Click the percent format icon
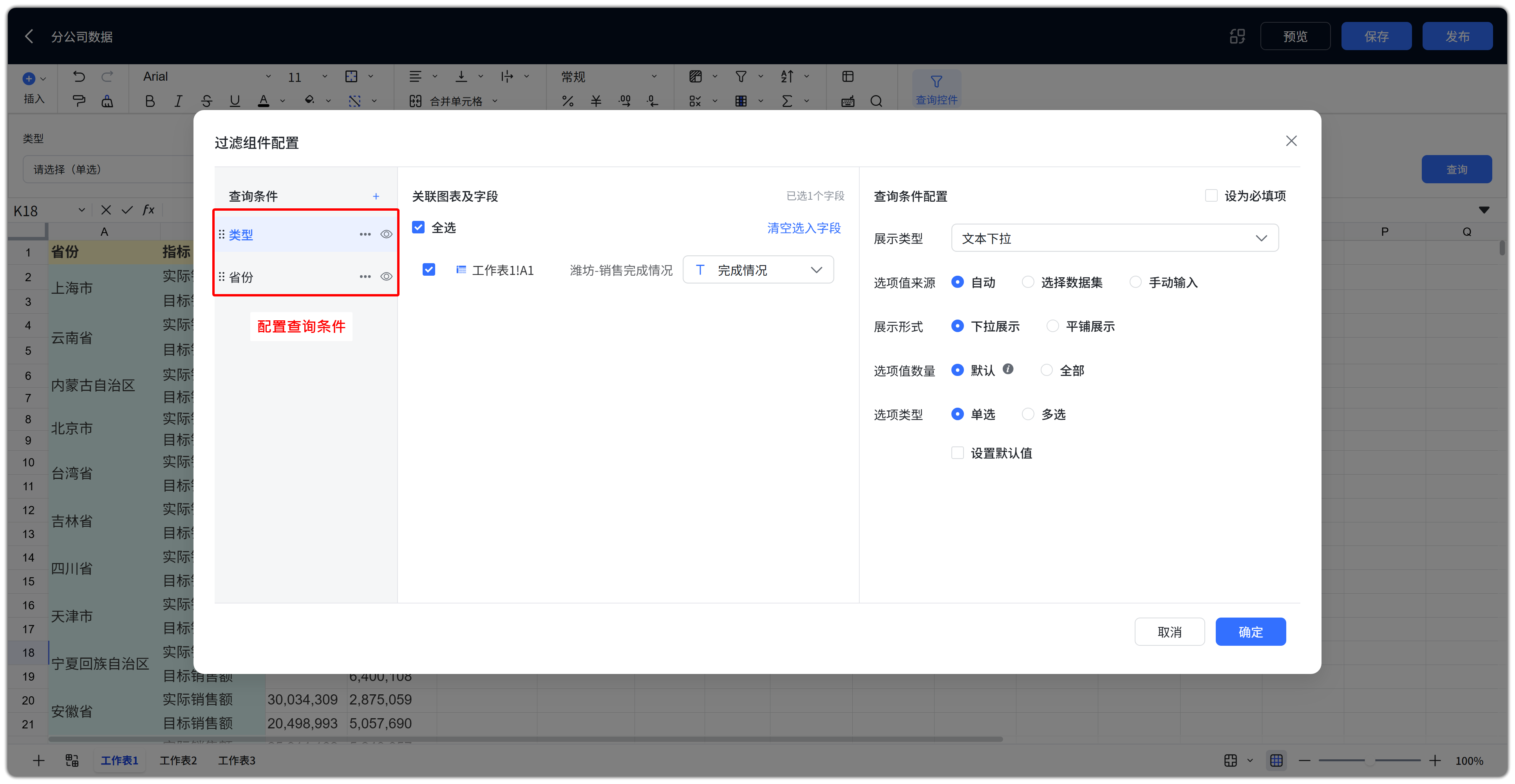Viewport: 1515px width, 784px height. [568, 101]
